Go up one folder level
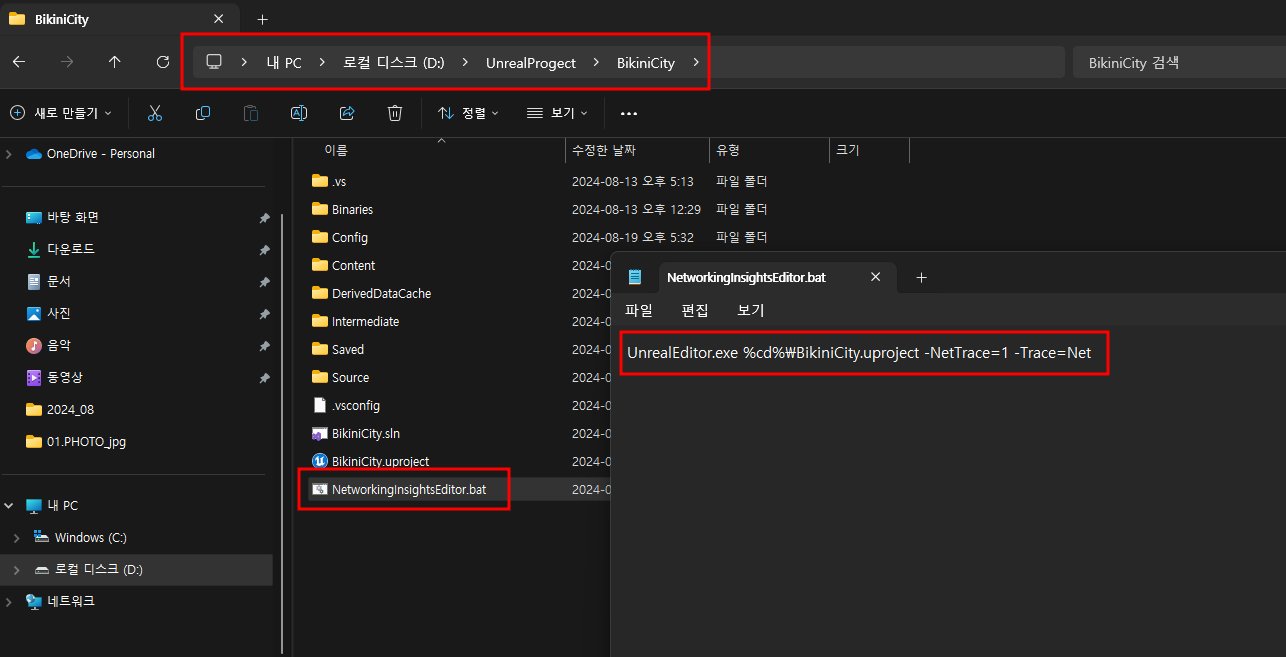Viewport: 1286px width, 657px height. point(115,62)
